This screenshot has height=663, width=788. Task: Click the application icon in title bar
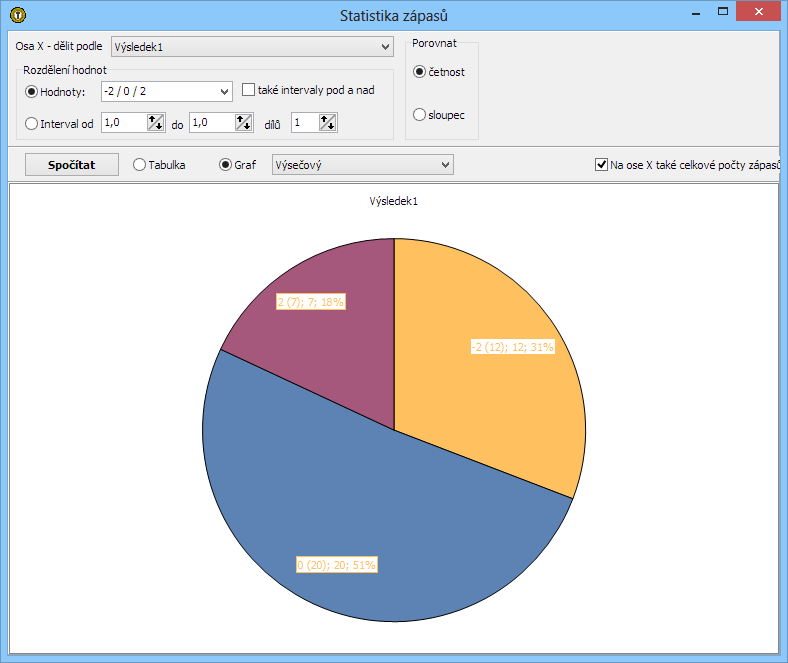tap(18, 15)
